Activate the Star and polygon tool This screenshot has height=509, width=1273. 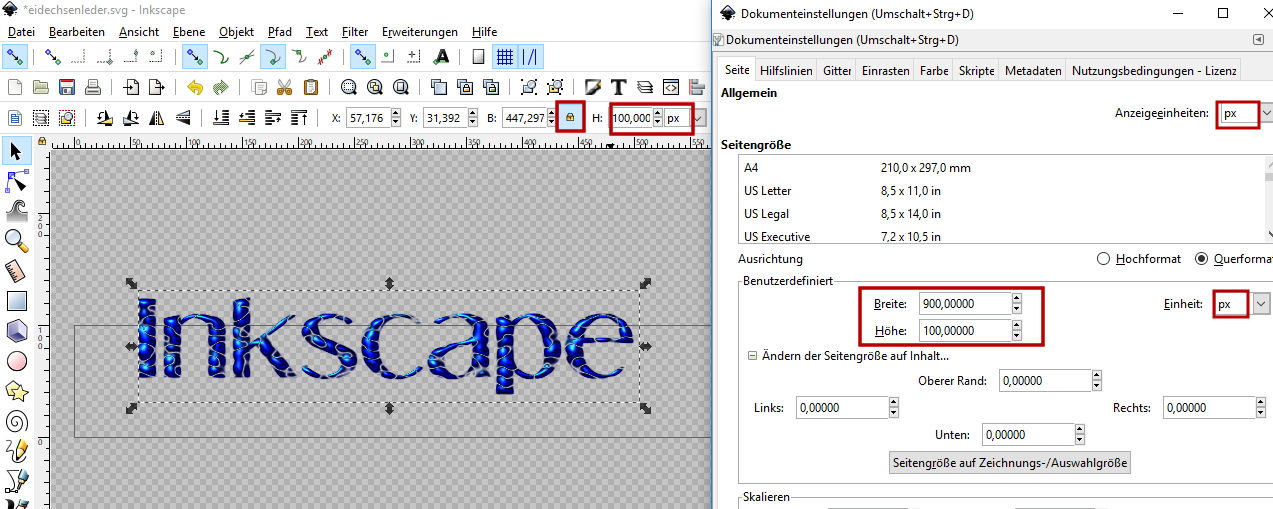[16, 390]
